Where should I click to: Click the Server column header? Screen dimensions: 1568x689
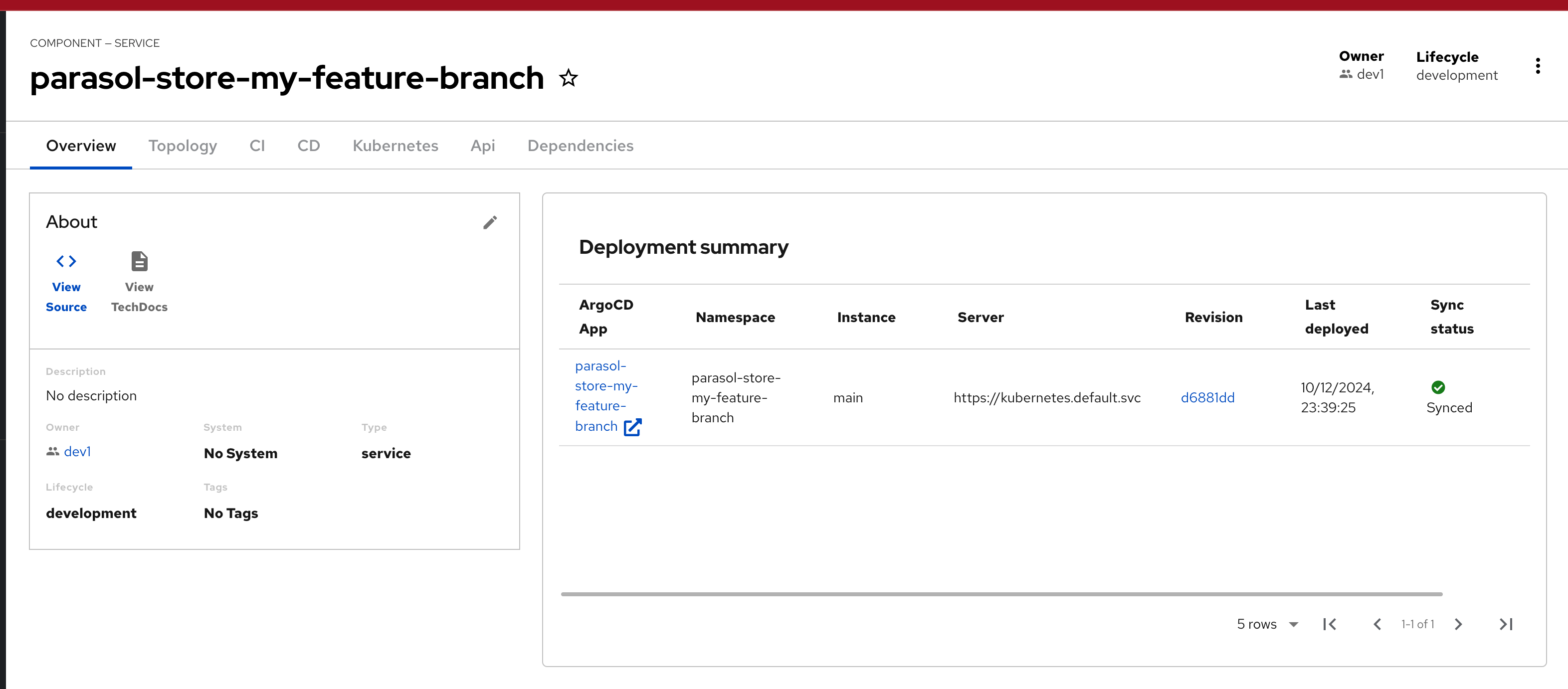[980, 317]
